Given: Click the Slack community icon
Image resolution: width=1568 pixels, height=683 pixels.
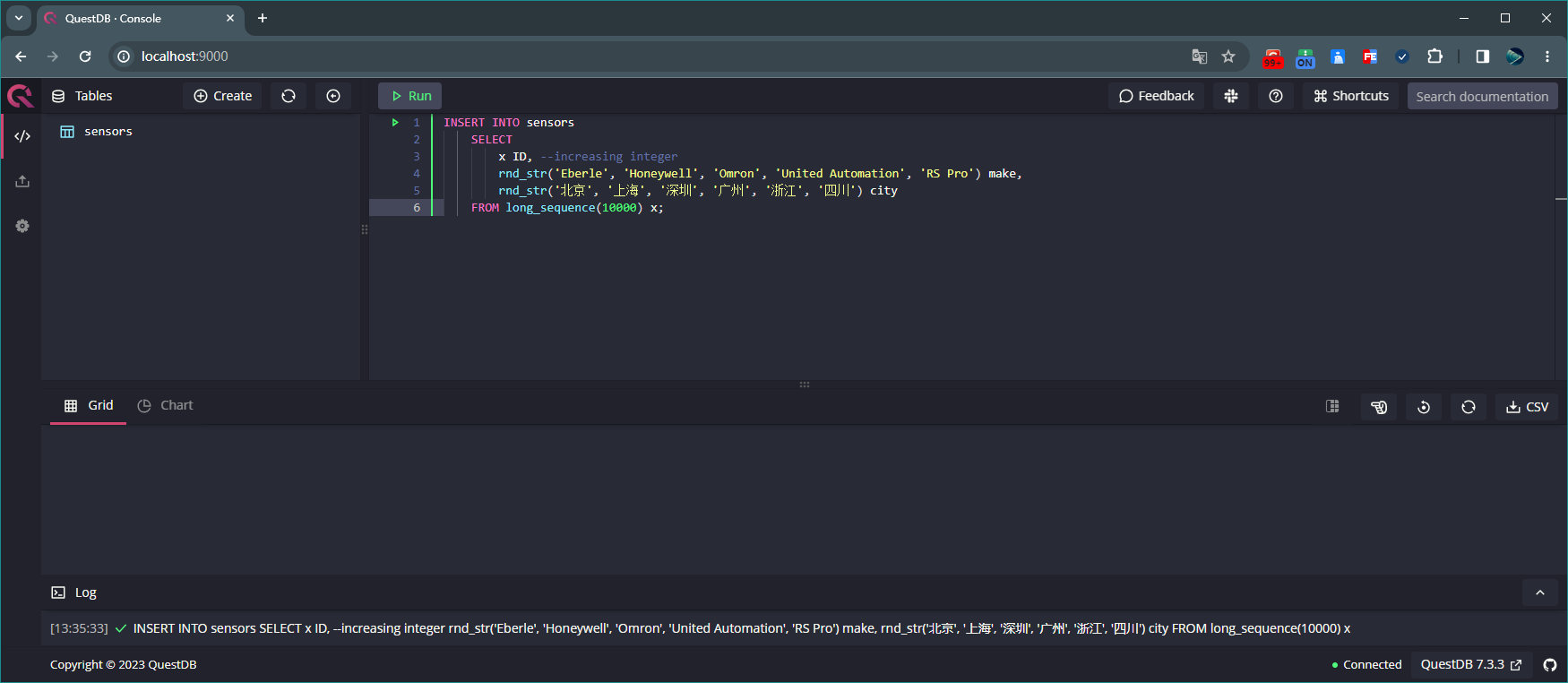Looking at the screenshot, I should point(1231,96).
